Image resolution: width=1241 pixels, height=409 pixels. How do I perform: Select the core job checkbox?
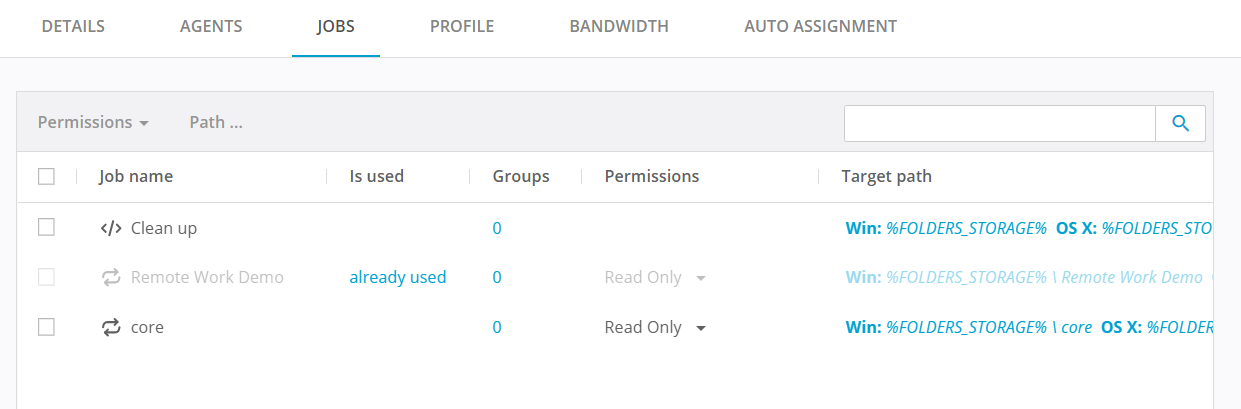tap(46, 326)
